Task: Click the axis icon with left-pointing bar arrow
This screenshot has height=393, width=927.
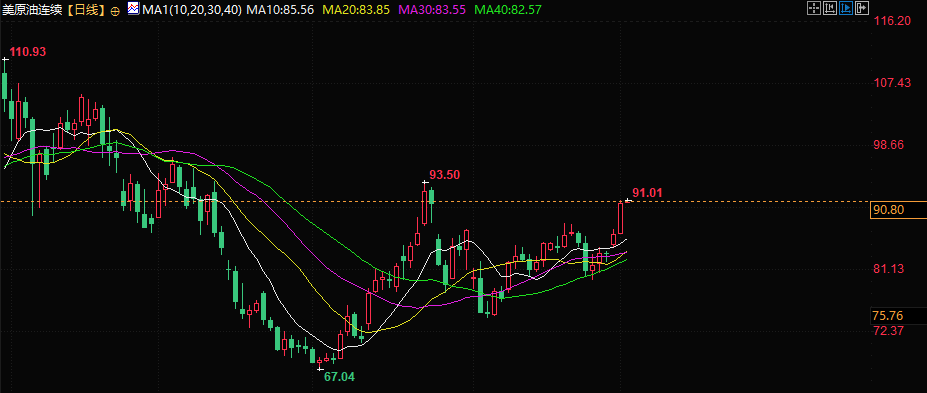Action: 829,8
